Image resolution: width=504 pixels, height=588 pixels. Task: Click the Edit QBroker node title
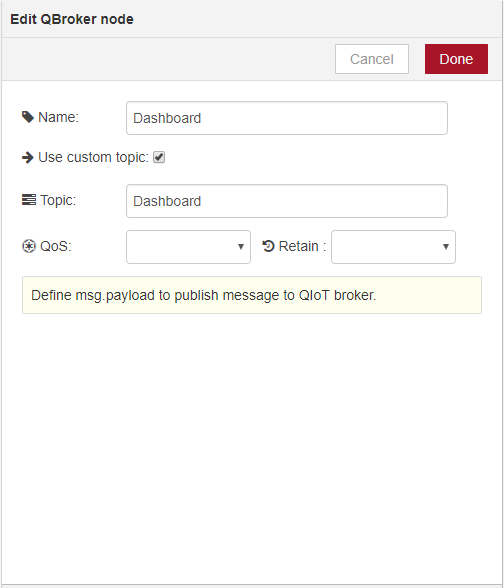click(72, 19)
